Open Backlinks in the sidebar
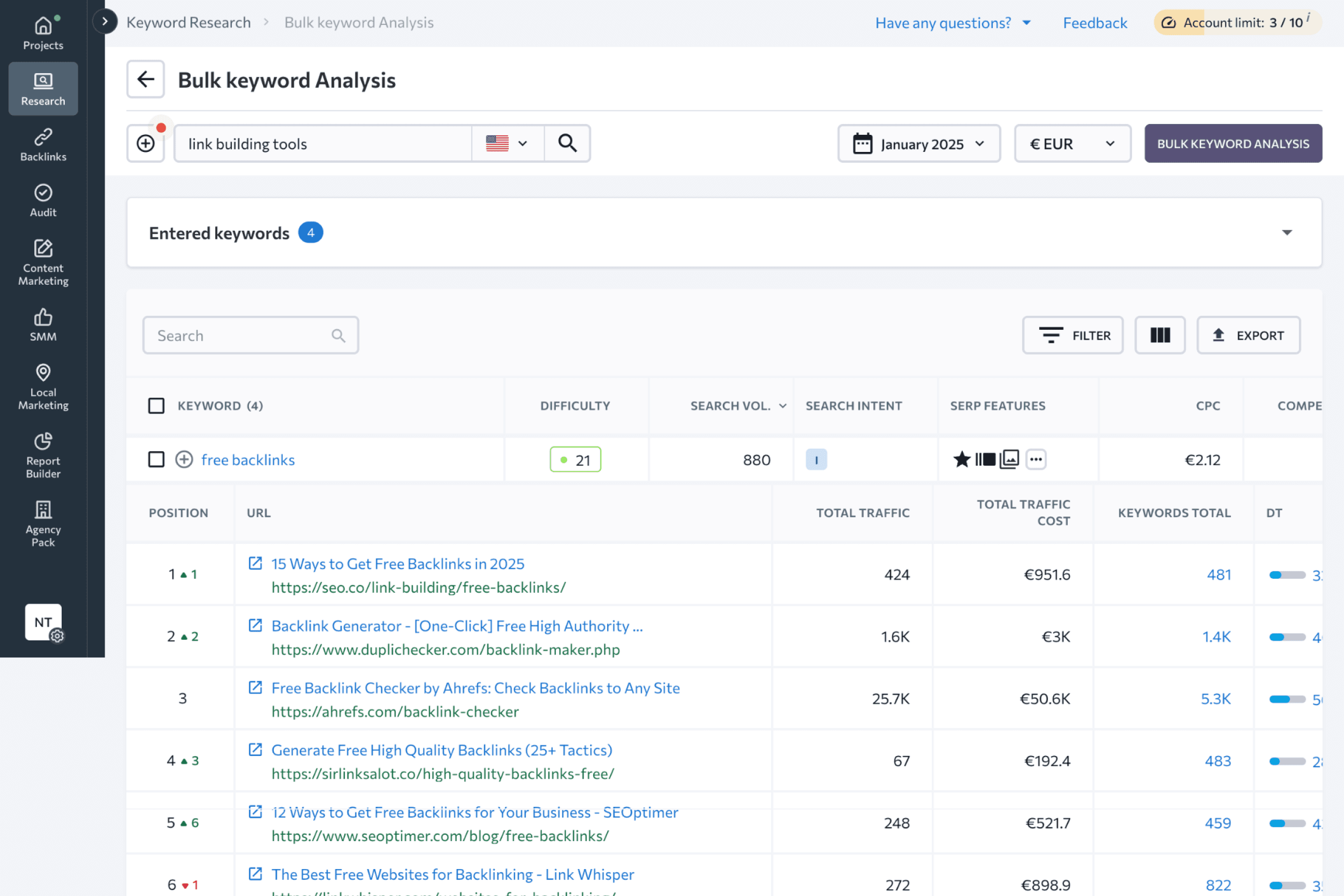The width and height of the screenshot is (1344, 896). pyautogui.click(x=43, y=145)
